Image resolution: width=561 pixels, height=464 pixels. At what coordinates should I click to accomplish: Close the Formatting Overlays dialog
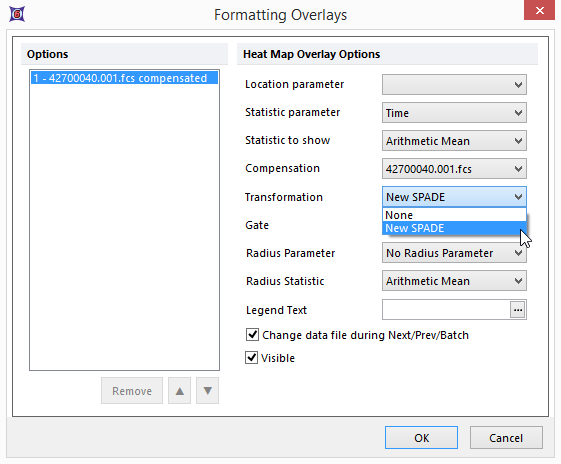[x=540, y=10]
